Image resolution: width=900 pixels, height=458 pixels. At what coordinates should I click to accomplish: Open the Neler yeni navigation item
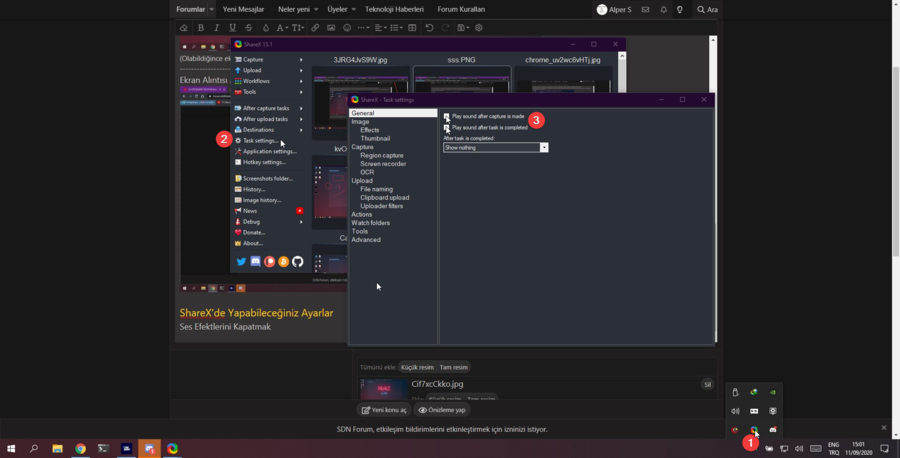point(294,9)
